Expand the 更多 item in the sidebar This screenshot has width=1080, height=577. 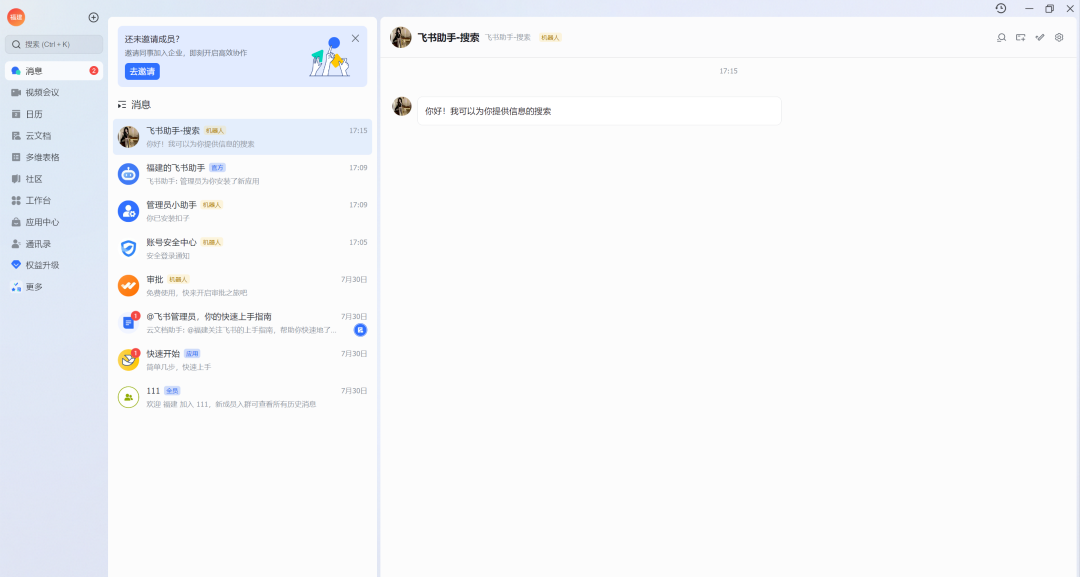click(34, 287)
